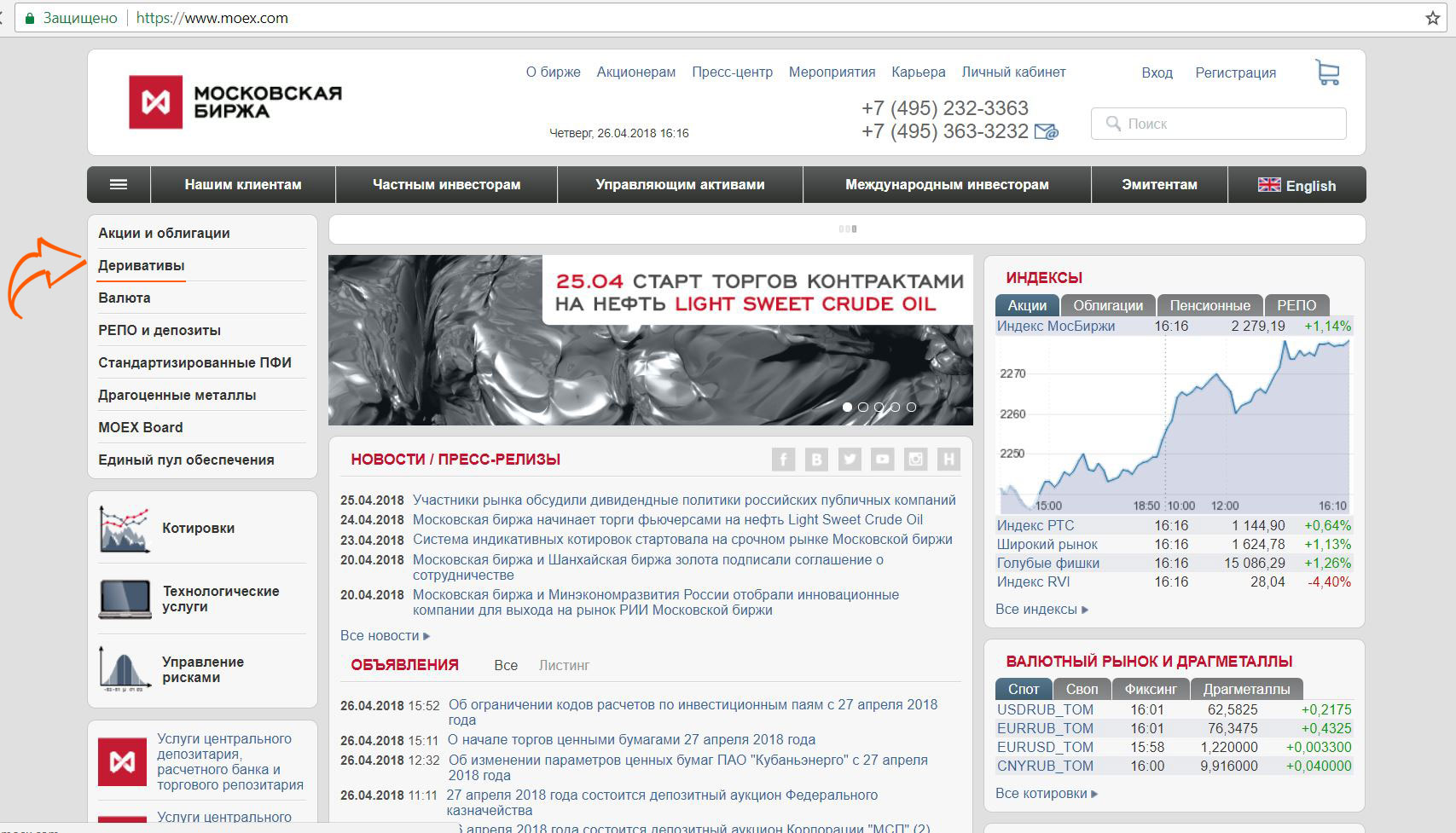Open Частным инвесторам menu
This screenshot has width=1456, height=833.
[446, 184]
